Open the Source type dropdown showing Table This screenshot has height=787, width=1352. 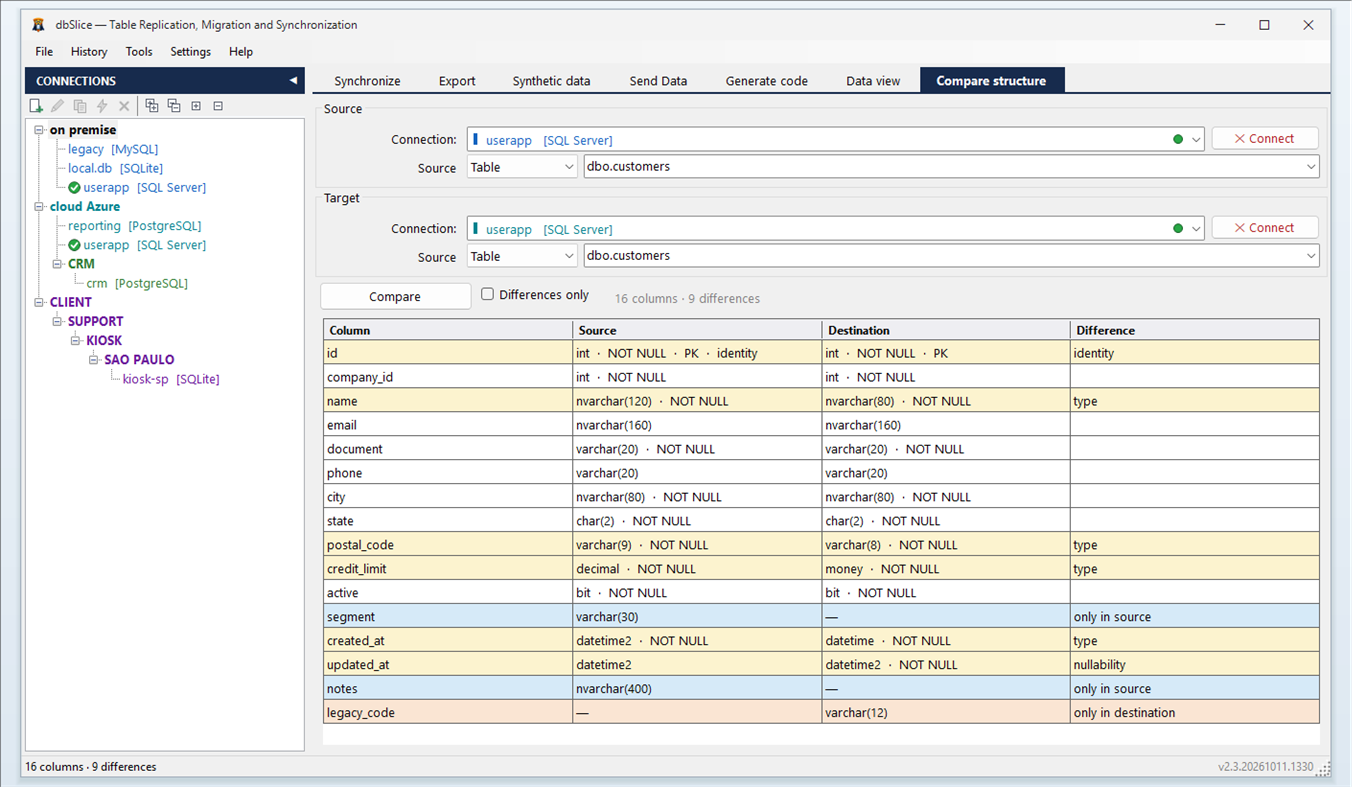522,168
